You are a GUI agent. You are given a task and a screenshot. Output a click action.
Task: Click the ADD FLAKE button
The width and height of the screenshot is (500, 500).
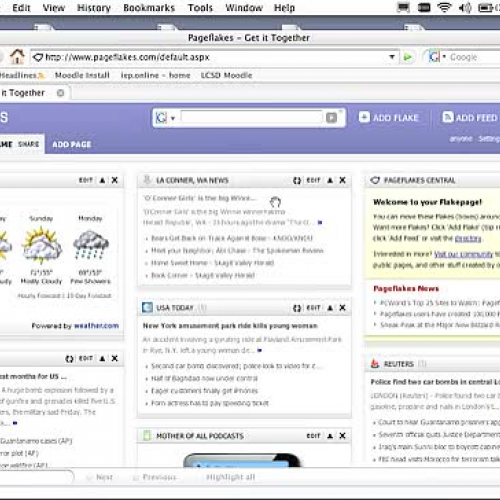[388, 117]
